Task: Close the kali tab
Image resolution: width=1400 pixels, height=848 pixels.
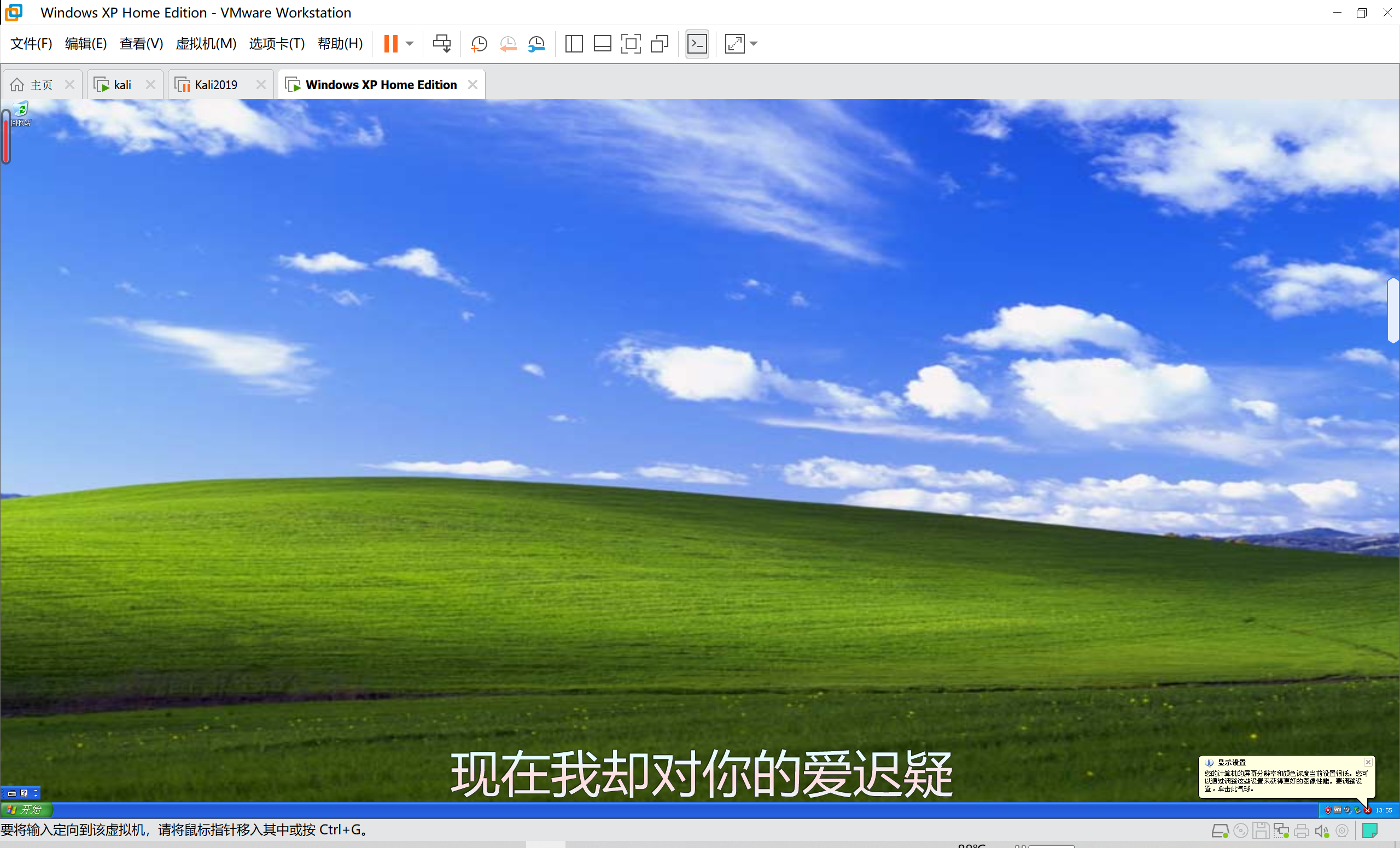Action: coord(150,85)
